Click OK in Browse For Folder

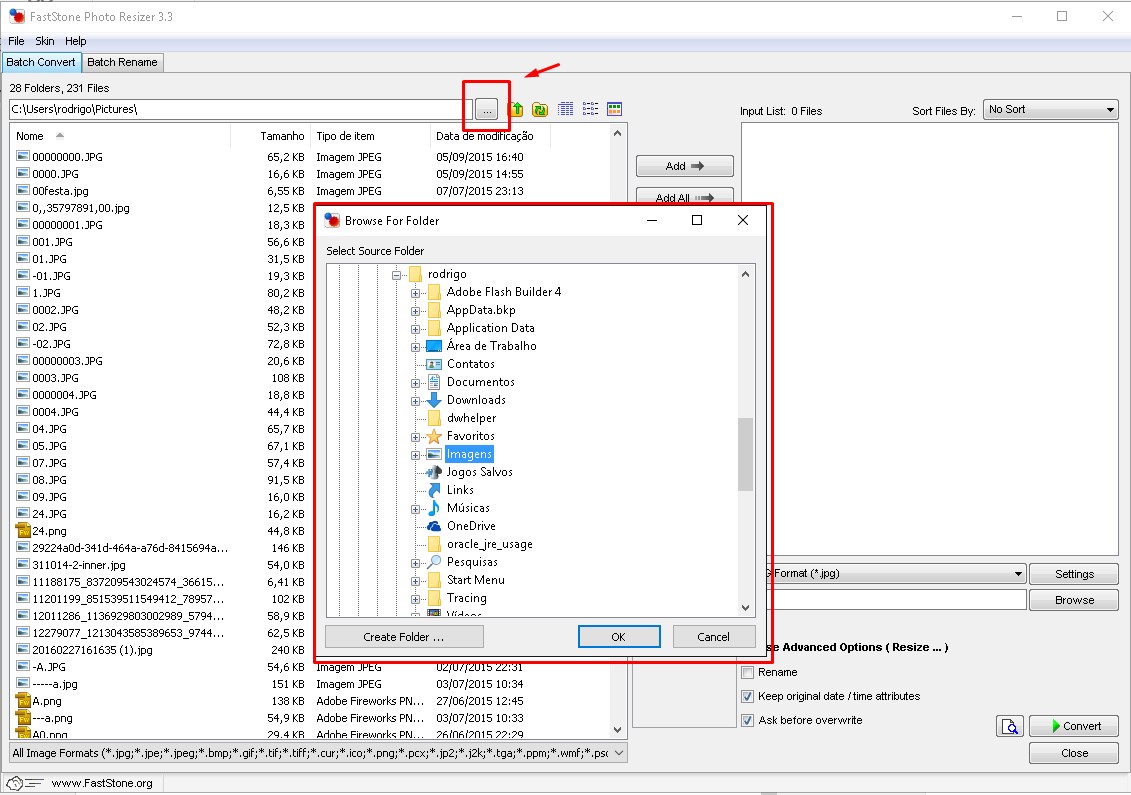click(x=619, y=636)
